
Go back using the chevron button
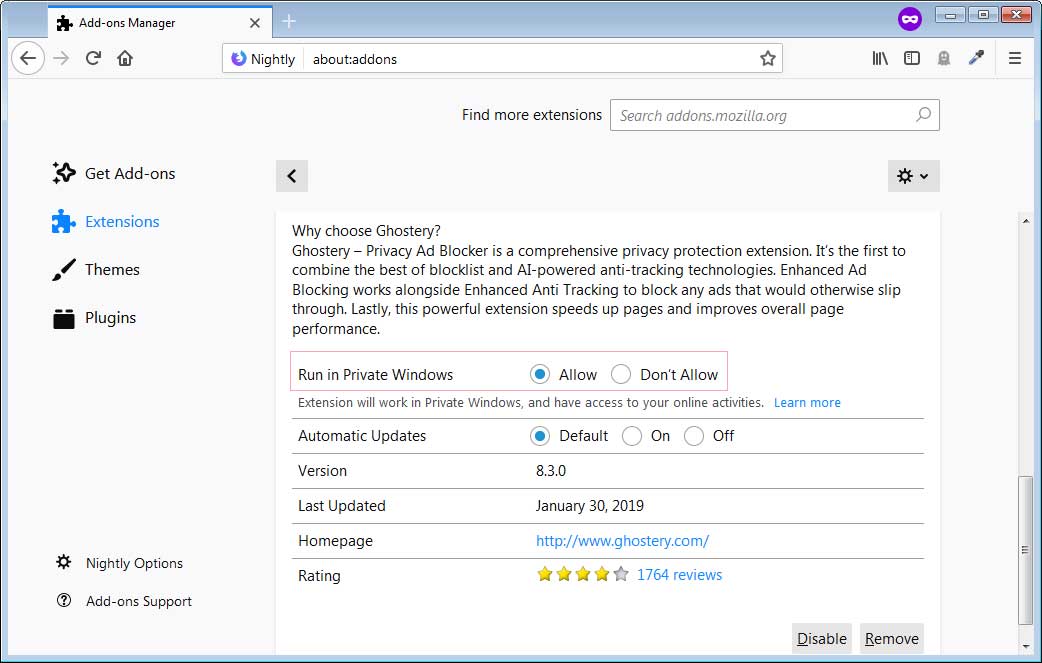tap(292, 176)
